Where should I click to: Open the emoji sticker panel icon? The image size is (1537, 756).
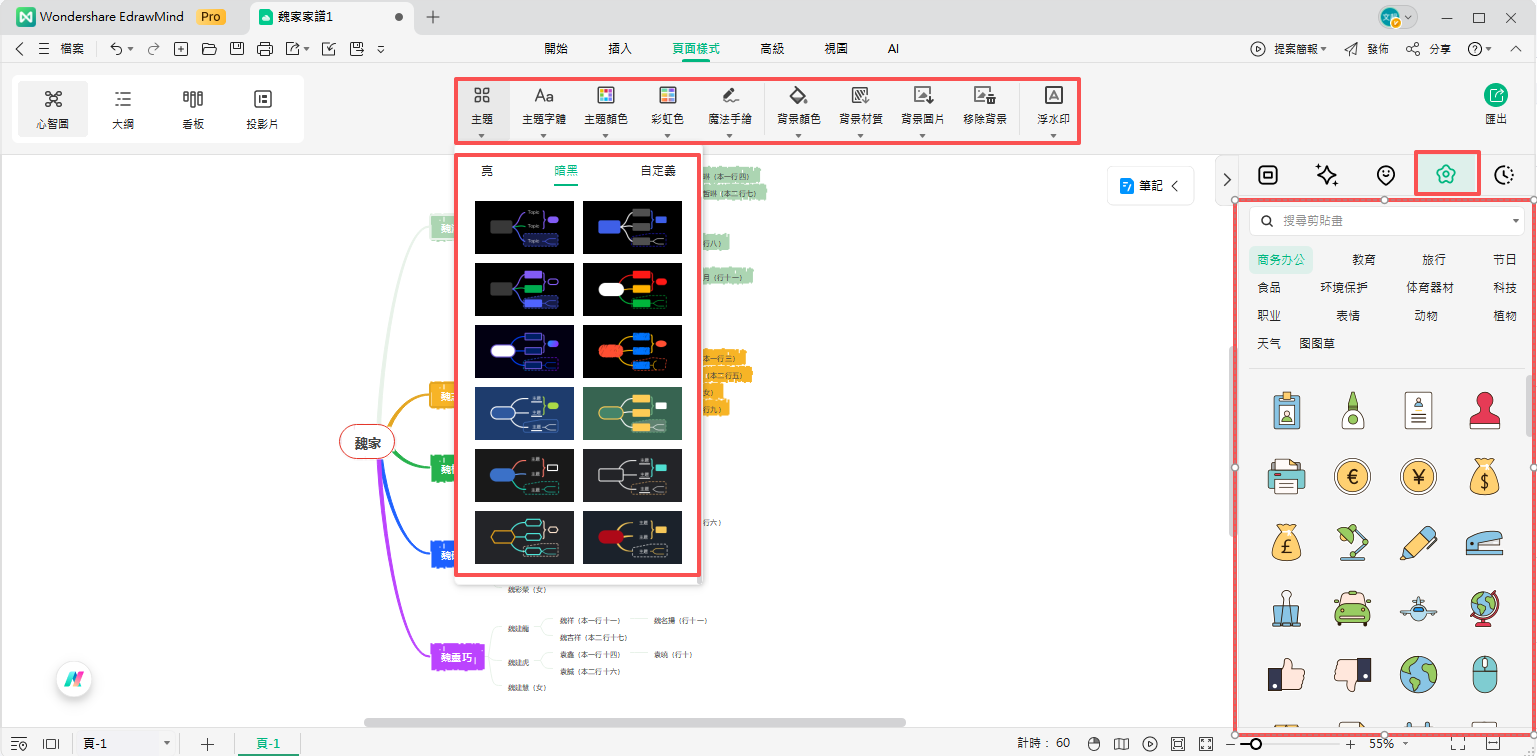[1385, 174]
